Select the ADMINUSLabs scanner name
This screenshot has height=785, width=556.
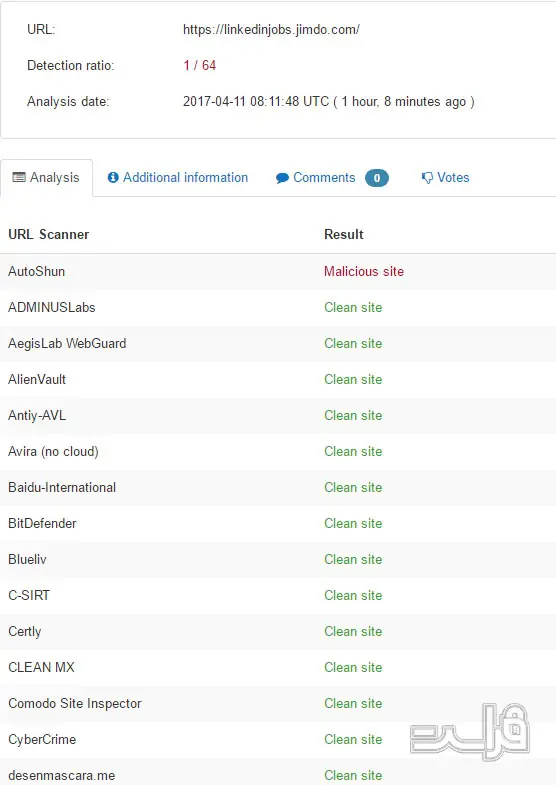pos(52,307)
